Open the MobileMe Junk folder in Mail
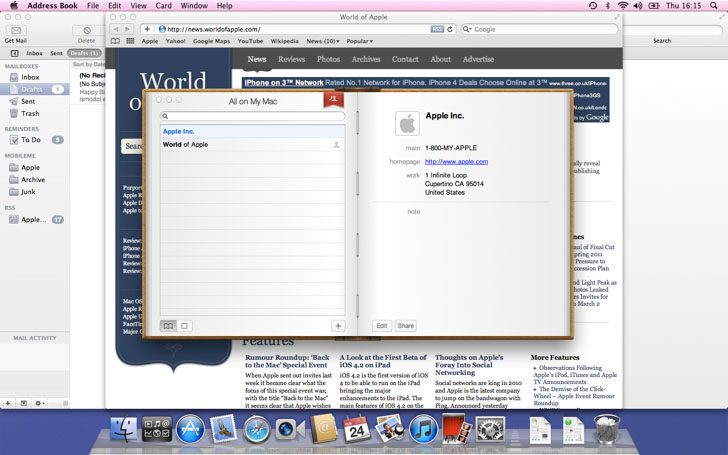 point(28,192)
